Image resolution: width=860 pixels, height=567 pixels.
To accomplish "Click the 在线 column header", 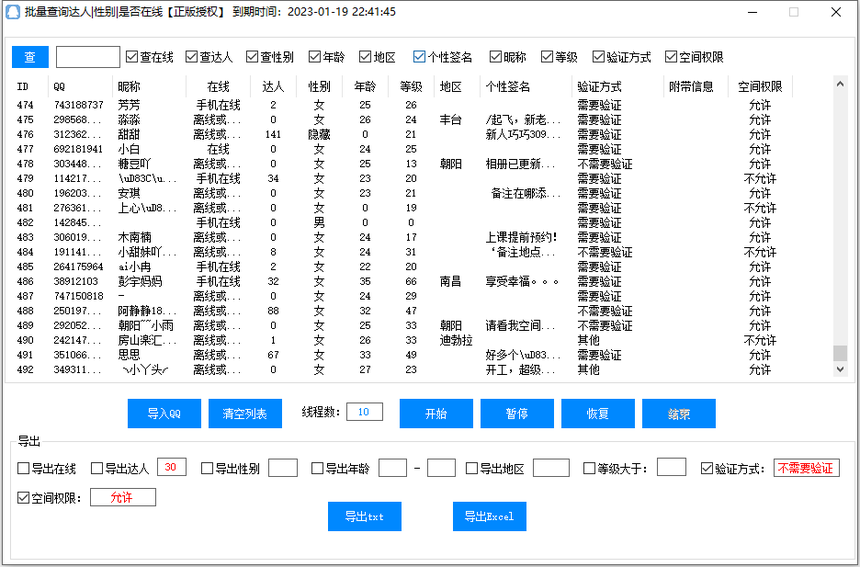I will coord(218,87).
